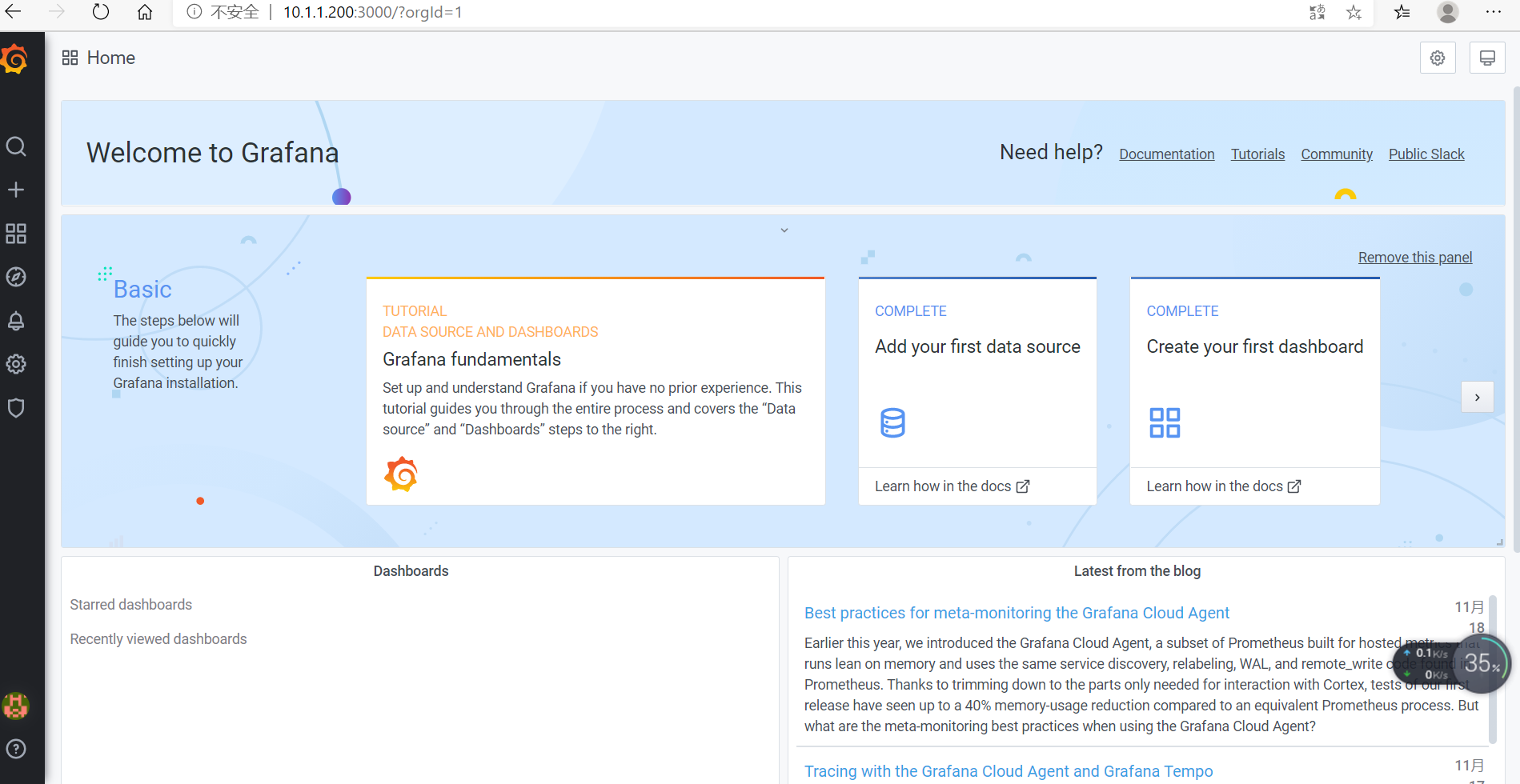Go back with browser back arrow

[x=13, y=12]
